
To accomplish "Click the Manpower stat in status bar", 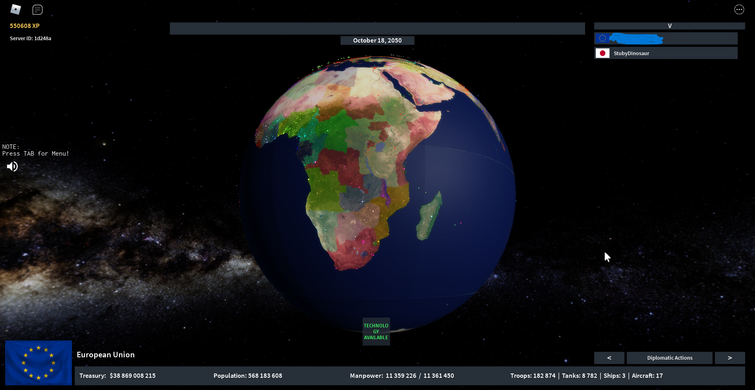I will pos(402,376).
